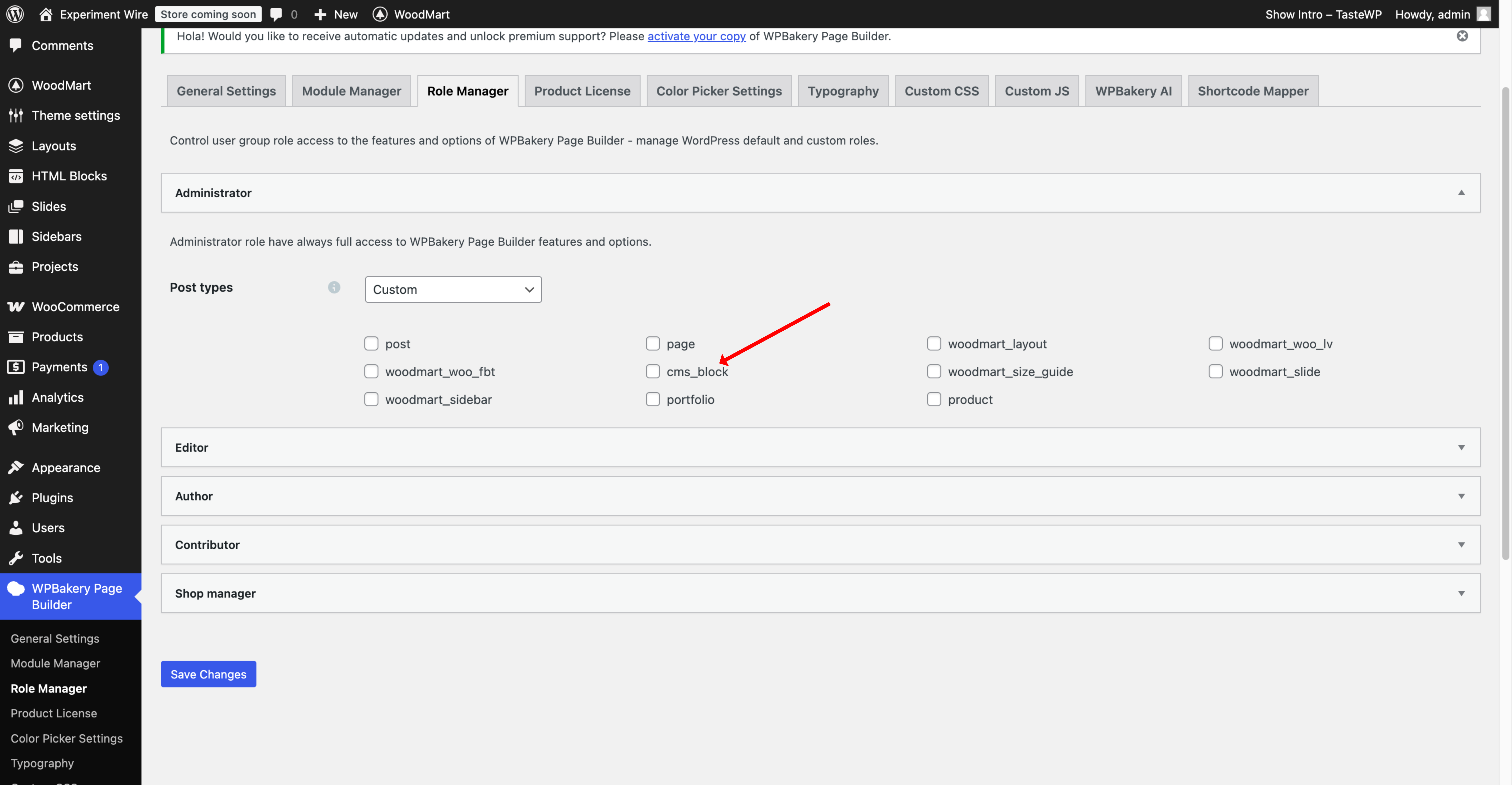Image resolution: width=1512 pixels, height=785 pixels.
Task: Click the Users person icon
Action: tap(16, 528)
